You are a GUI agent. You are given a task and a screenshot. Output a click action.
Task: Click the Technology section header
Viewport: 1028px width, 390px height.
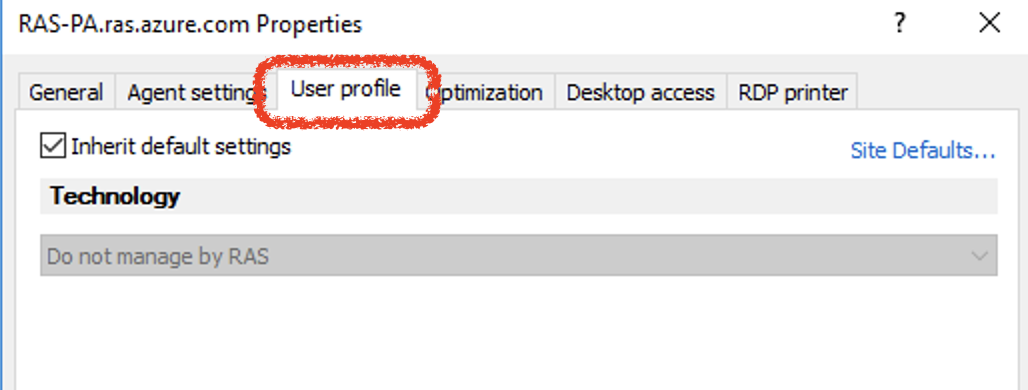(115, 196)
